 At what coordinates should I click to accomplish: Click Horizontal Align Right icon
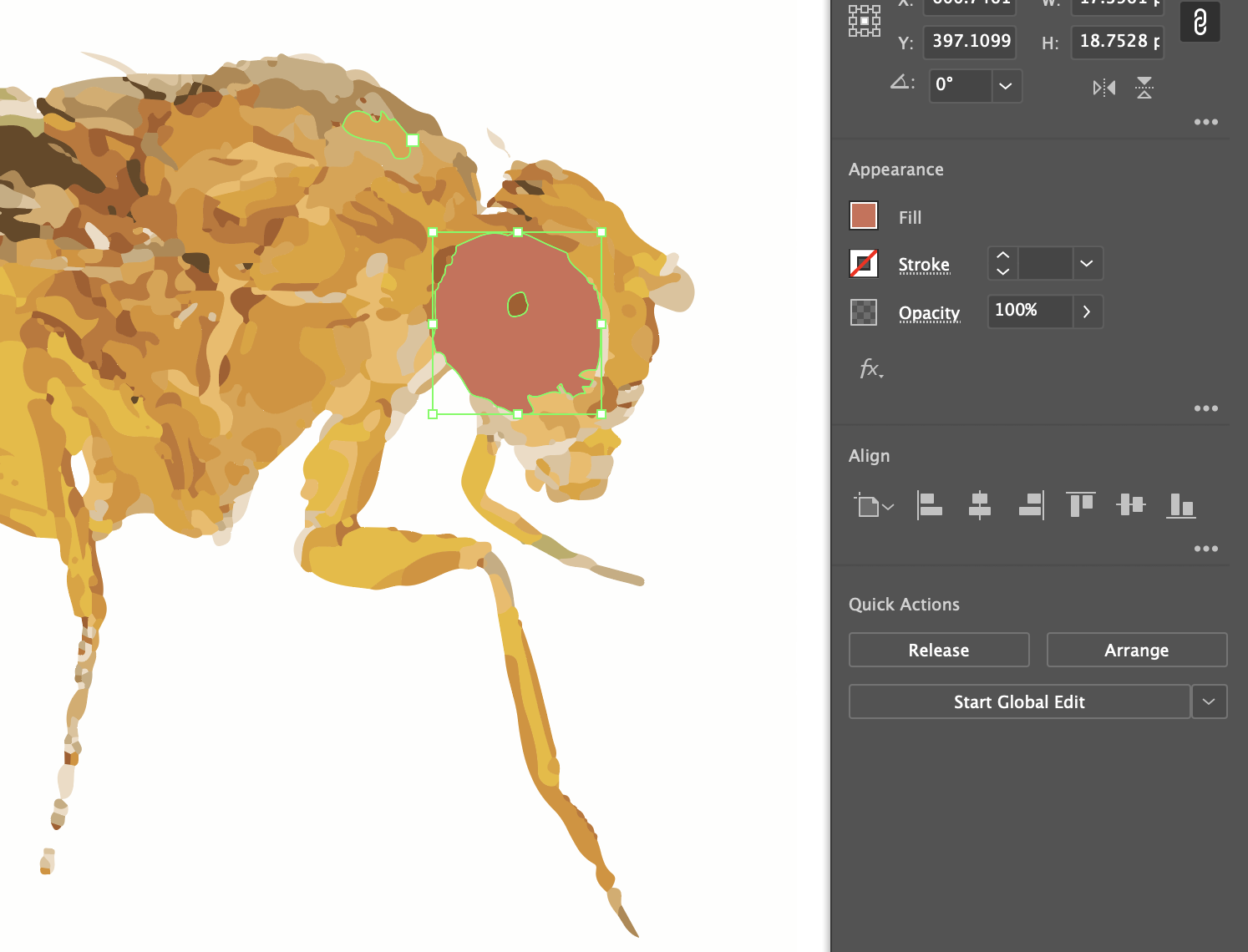1031,505
